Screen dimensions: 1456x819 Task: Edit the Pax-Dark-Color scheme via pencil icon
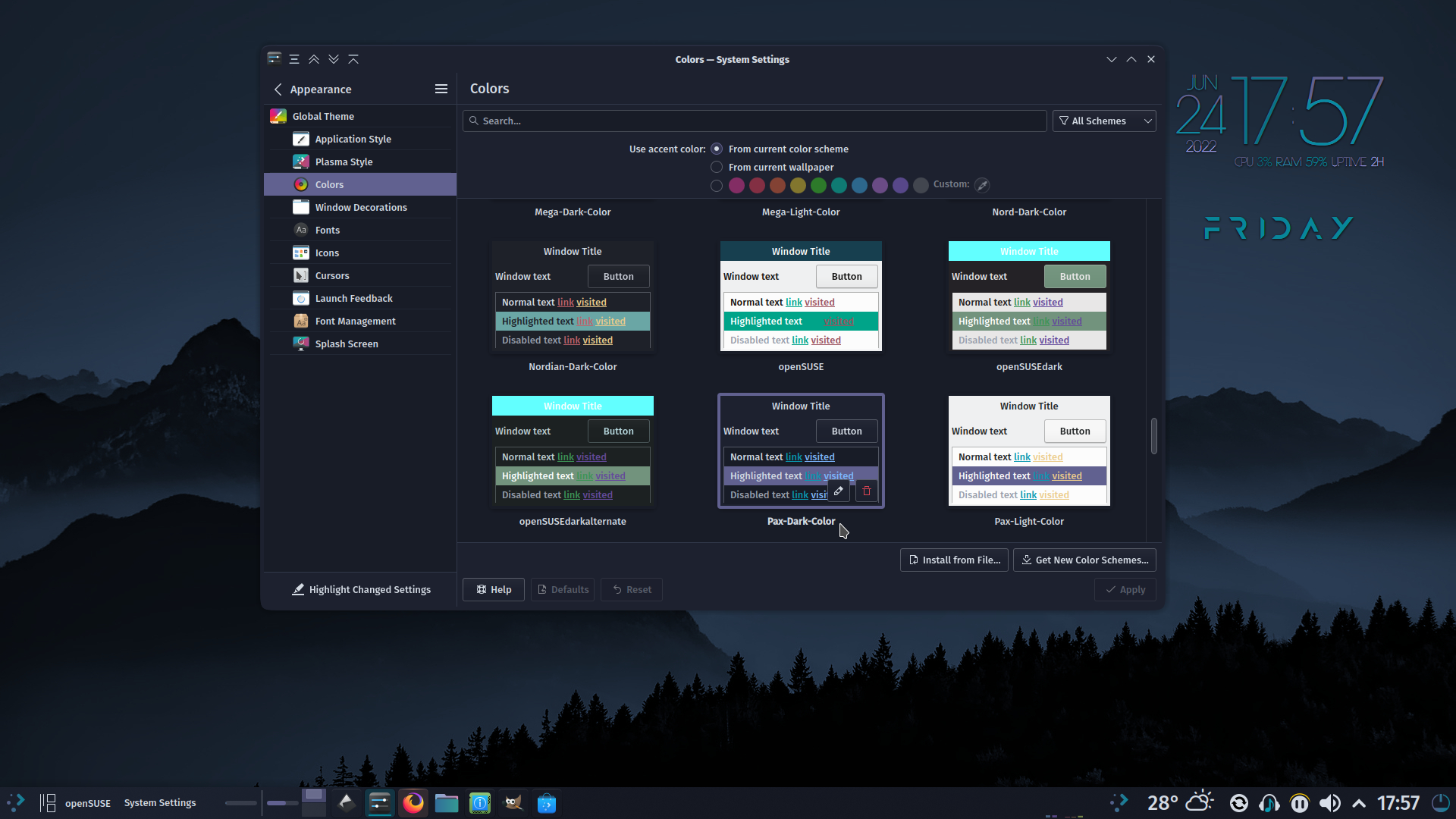(x=839, y=491)
